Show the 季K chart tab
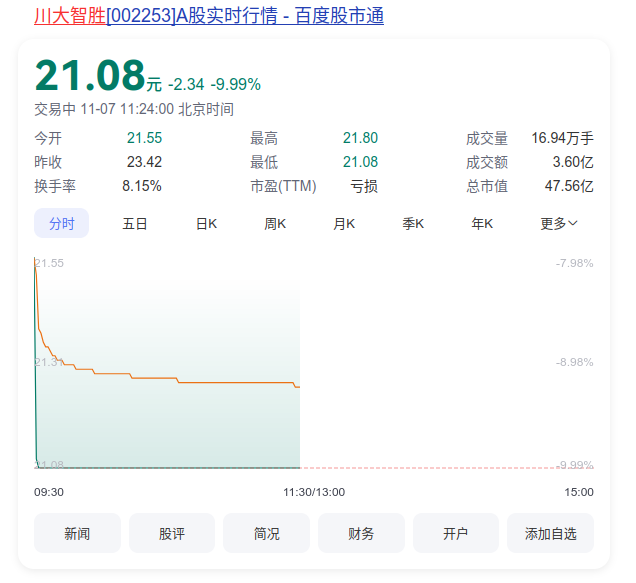Viewport: 636px width, 583px height. (413, 224)
